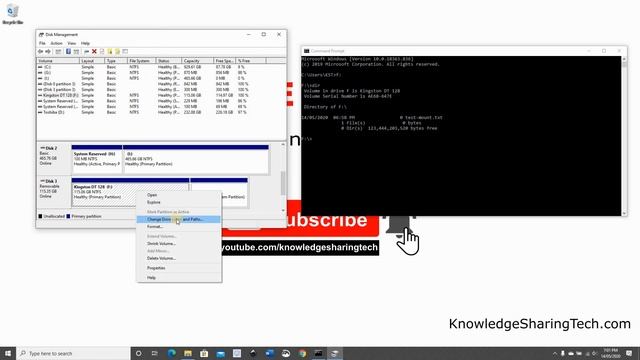
Task: Open File Explorer from the taskbar
Action: pyautogui.click(x=188, y=353)
